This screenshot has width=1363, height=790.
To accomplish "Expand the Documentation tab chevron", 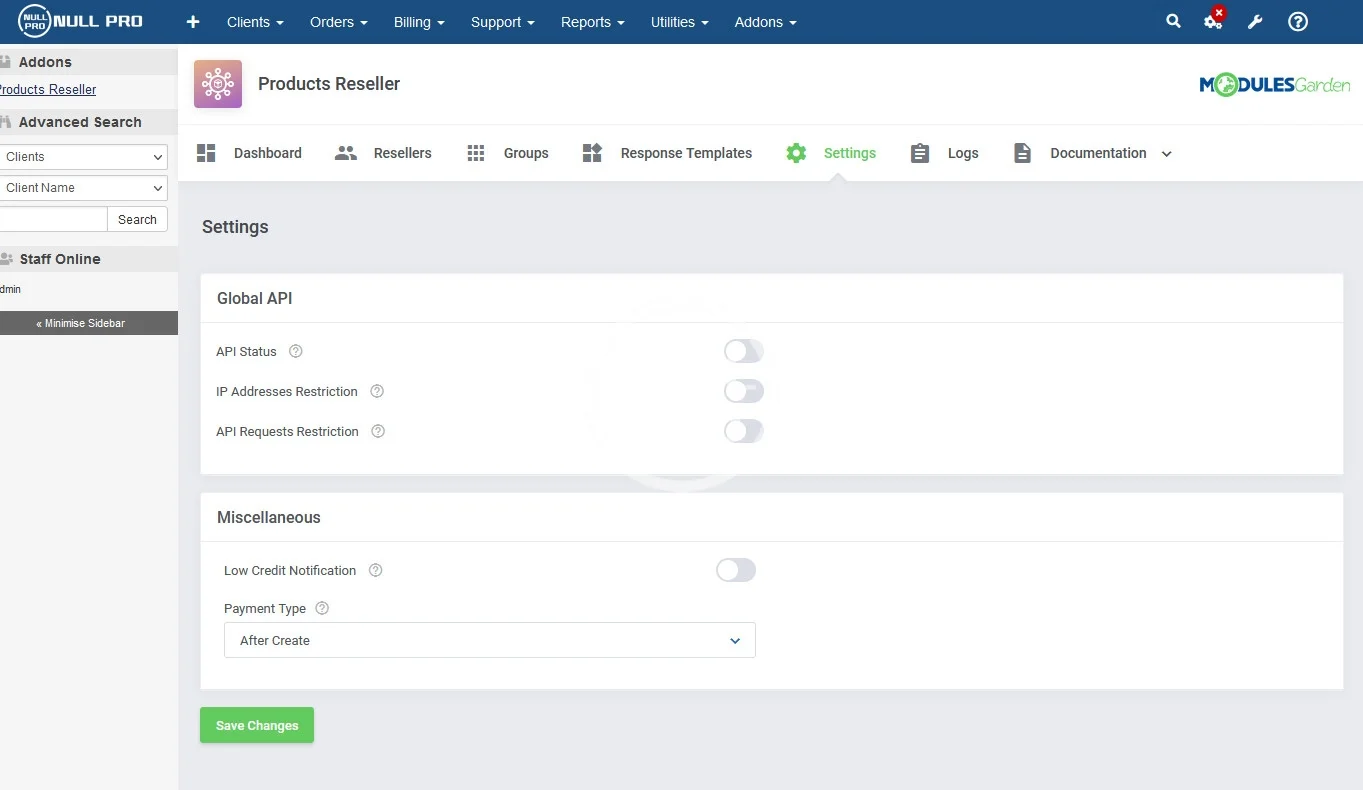I will [x=1166, y=154].
